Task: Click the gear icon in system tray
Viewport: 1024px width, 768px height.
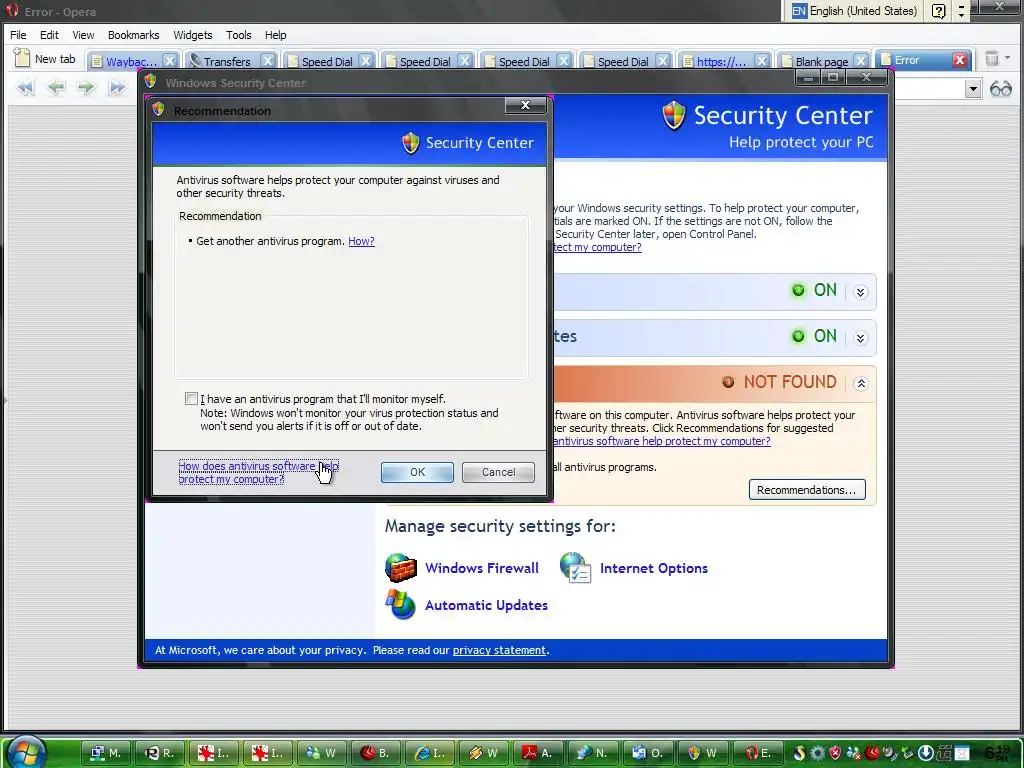Action: point(818,753)
